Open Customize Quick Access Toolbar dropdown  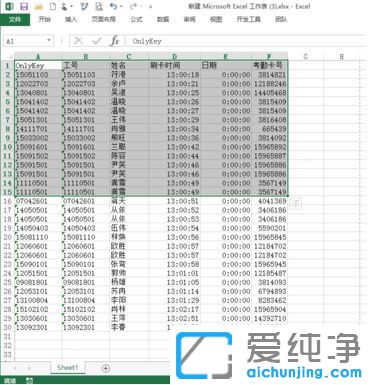[151, 6]
